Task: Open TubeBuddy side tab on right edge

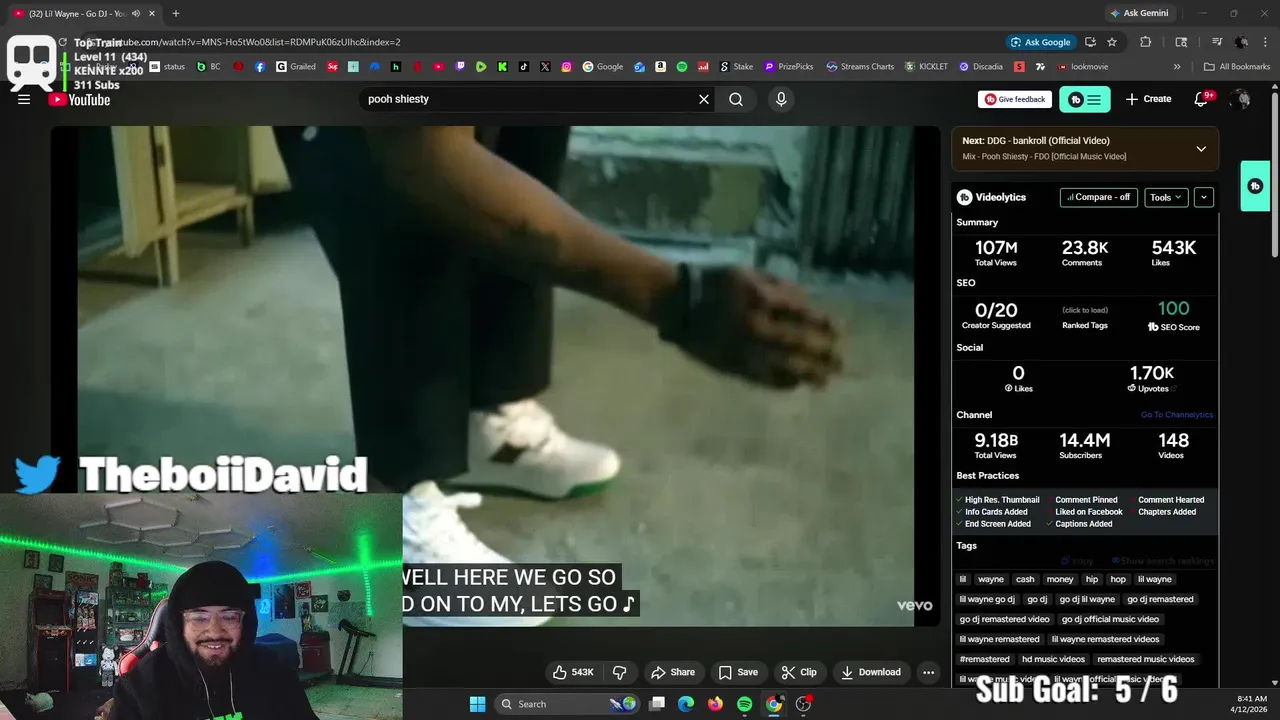Action: click(x=1255, y=186)
